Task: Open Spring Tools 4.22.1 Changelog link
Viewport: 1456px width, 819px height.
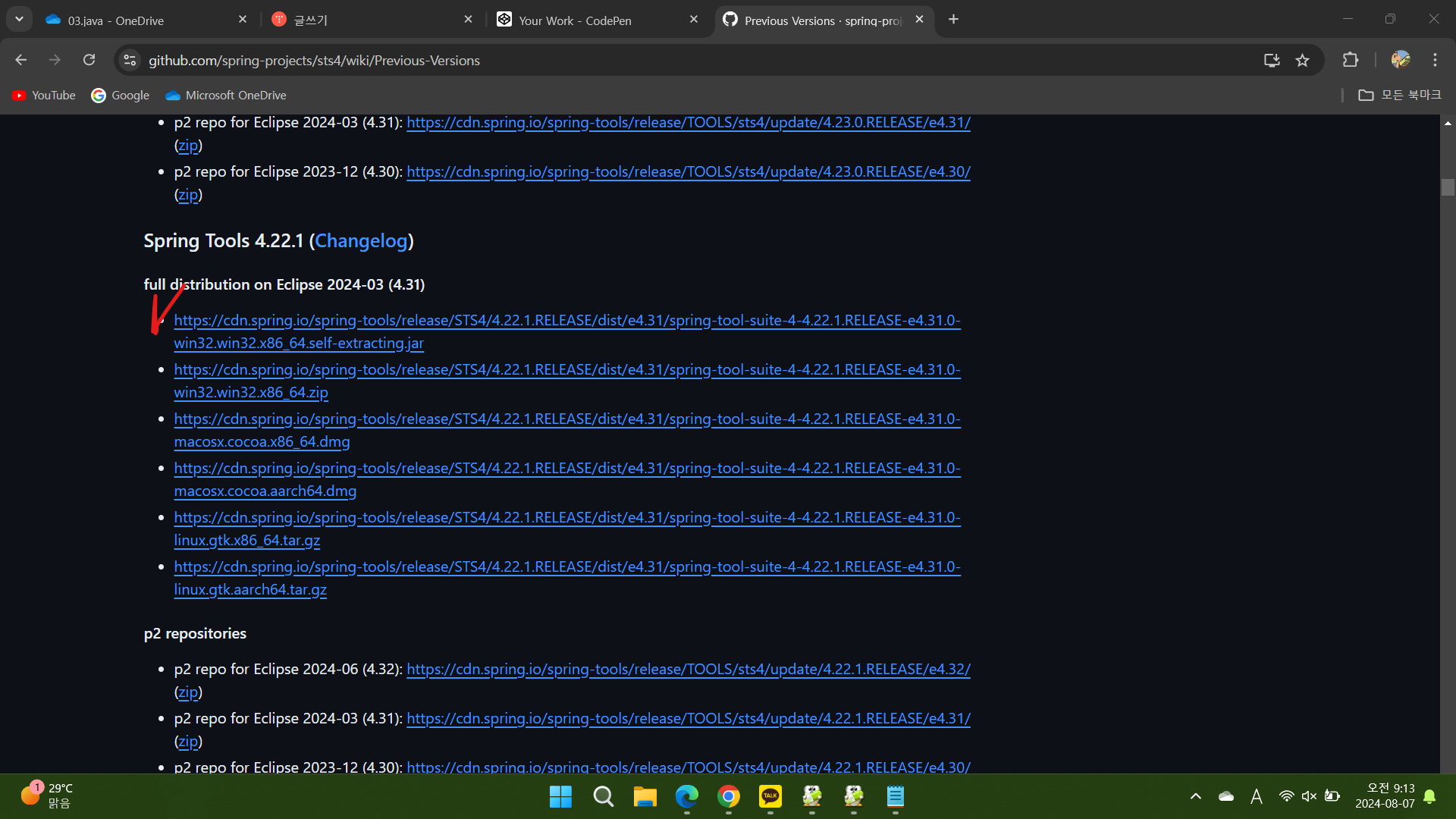Action: click(x=361, y=241)
